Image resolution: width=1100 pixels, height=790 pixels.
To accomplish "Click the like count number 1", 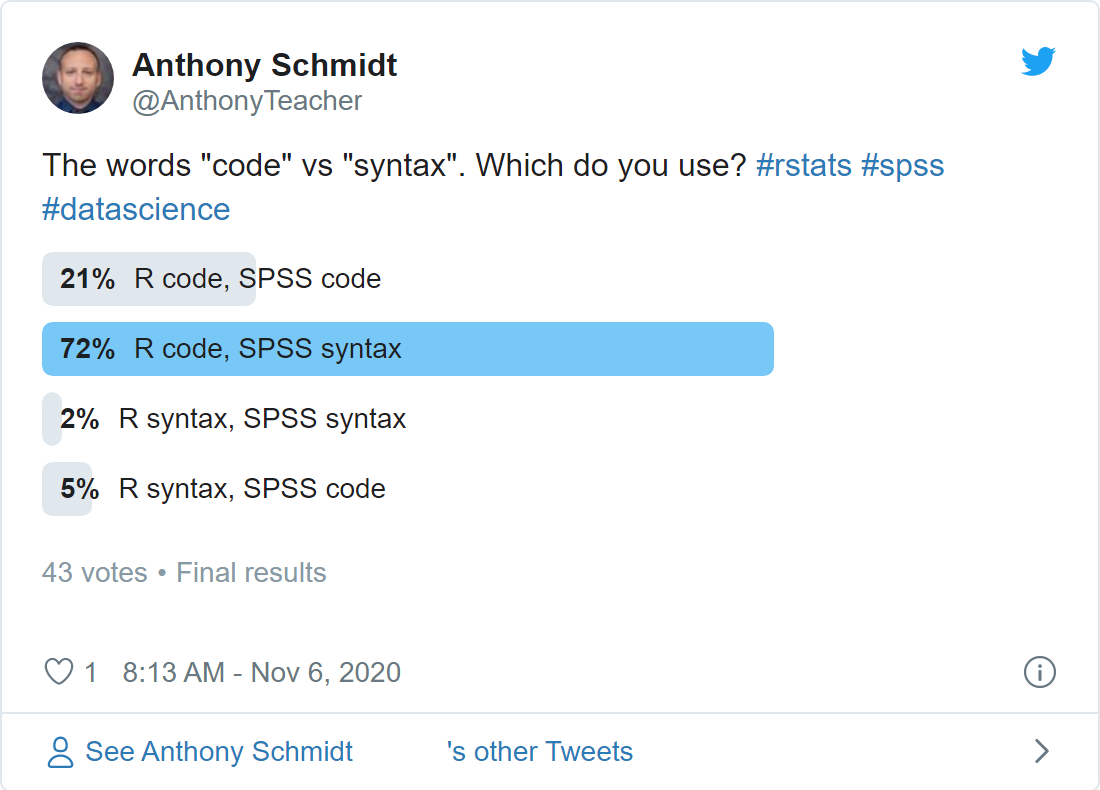I will (90, 672).
